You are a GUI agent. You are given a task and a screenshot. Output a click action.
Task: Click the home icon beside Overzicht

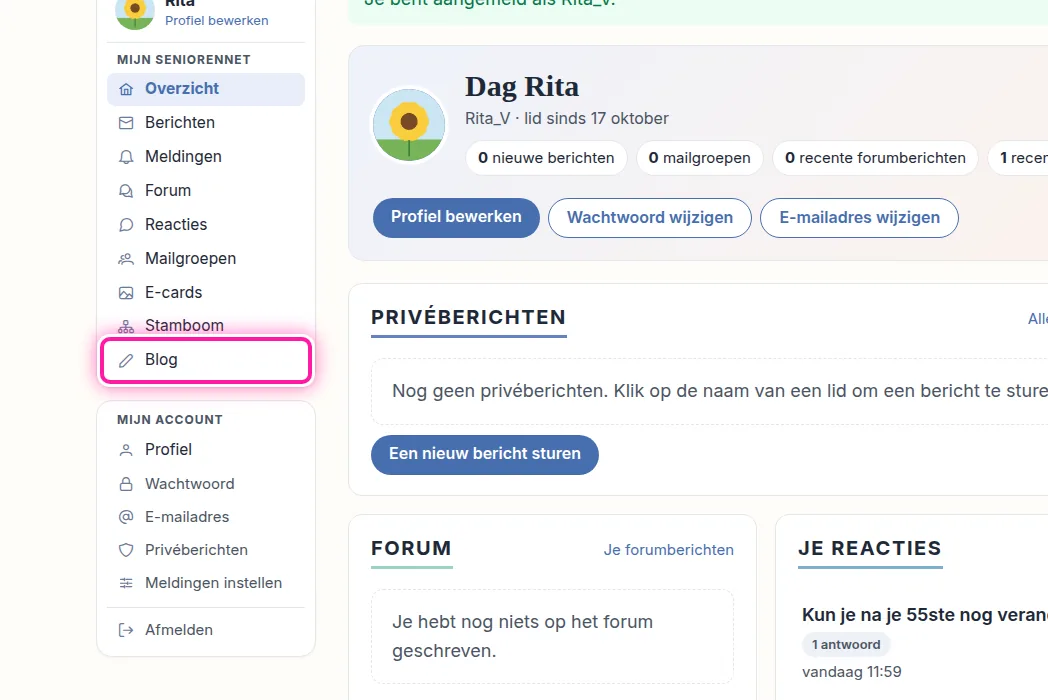126,89
